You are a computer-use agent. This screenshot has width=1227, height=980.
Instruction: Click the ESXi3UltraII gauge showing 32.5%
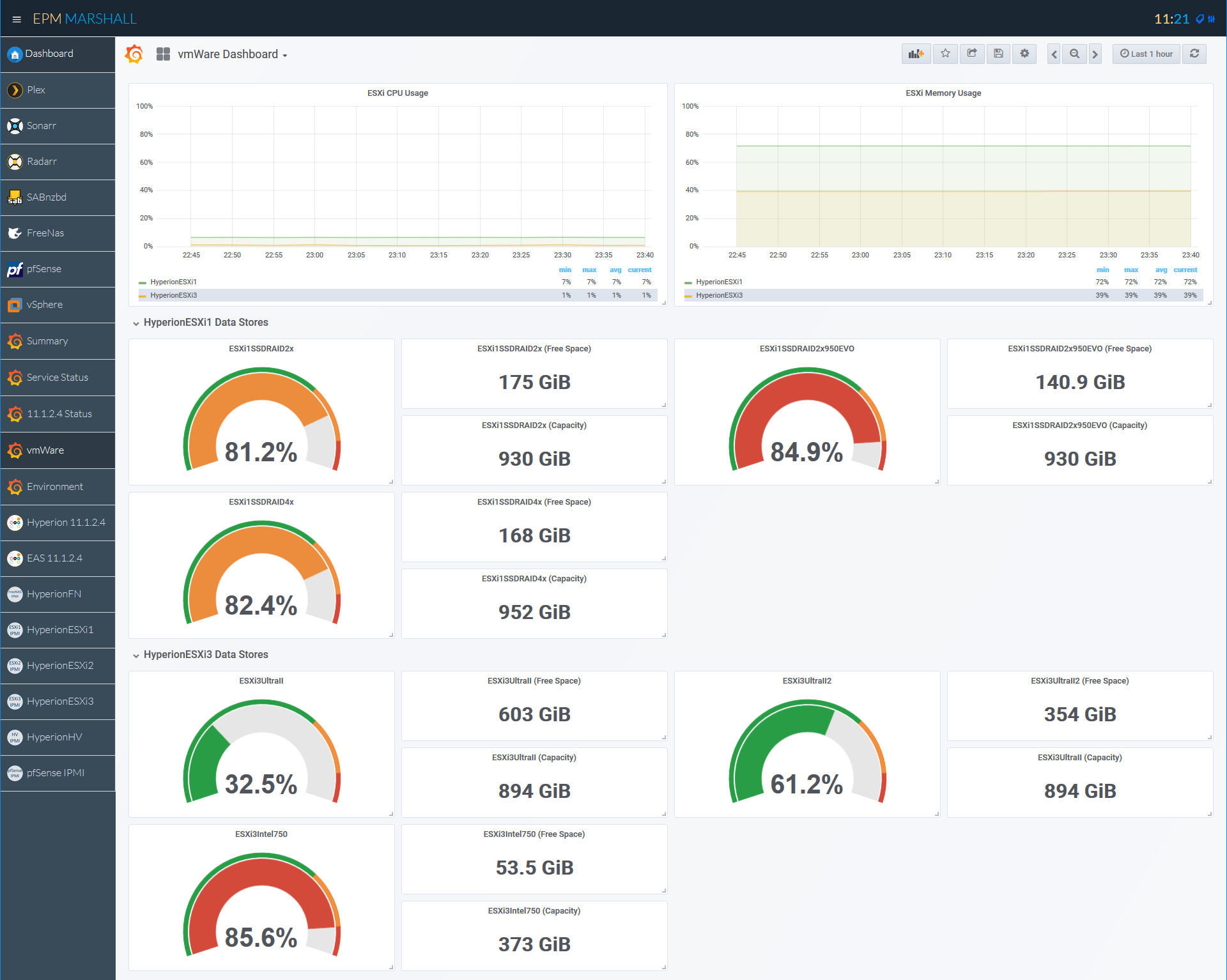[x=261, y=751]
